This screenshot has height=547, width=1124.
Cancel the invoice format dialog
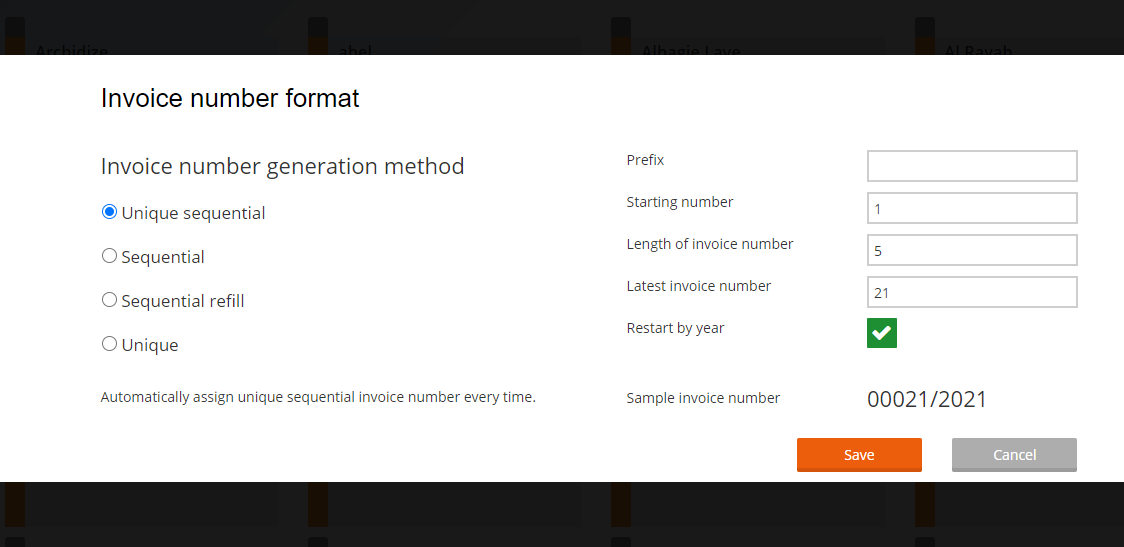[1014, 454]
